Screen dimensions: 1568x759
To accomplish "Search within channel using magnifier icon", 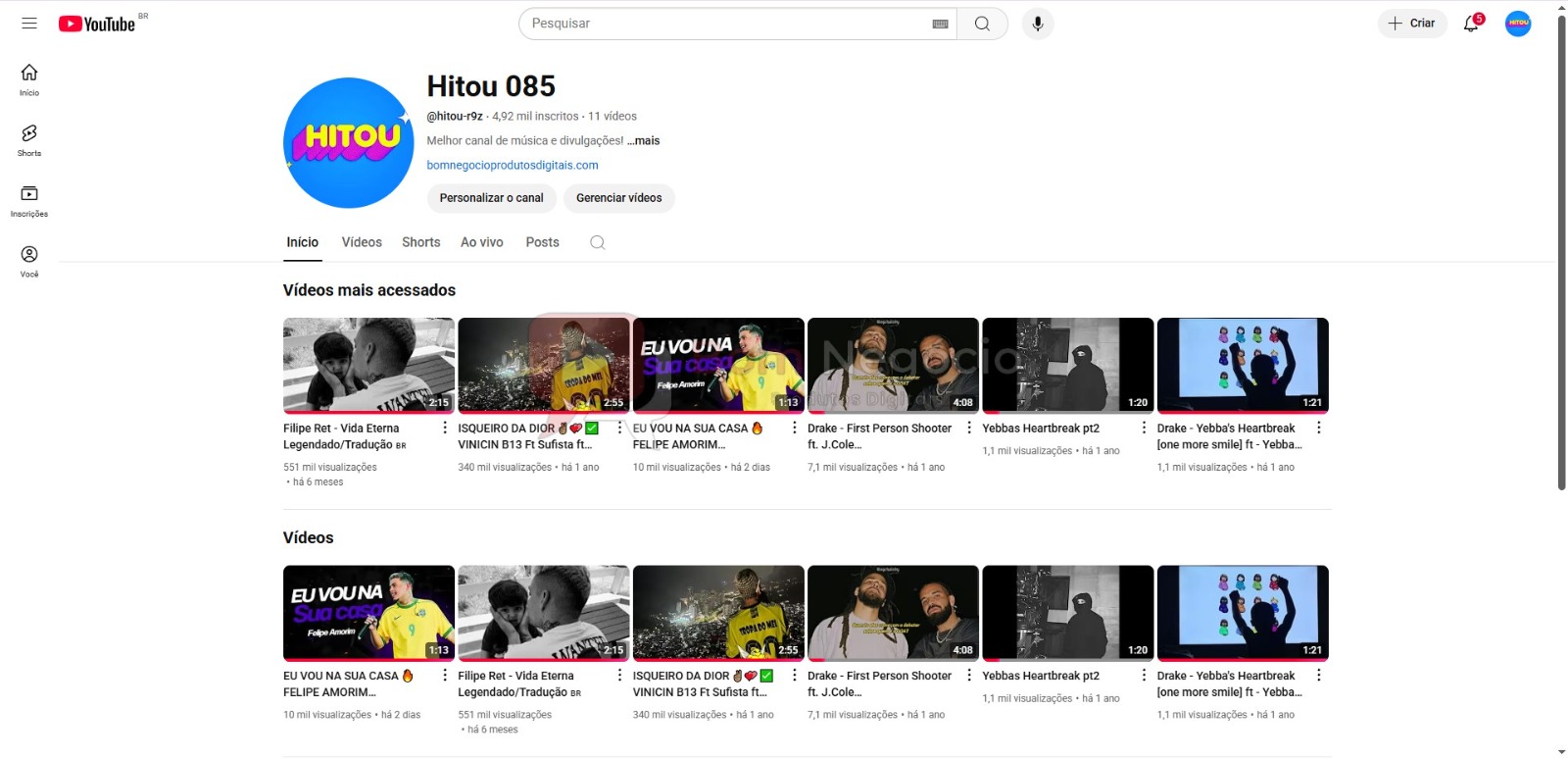I will 598,242.
